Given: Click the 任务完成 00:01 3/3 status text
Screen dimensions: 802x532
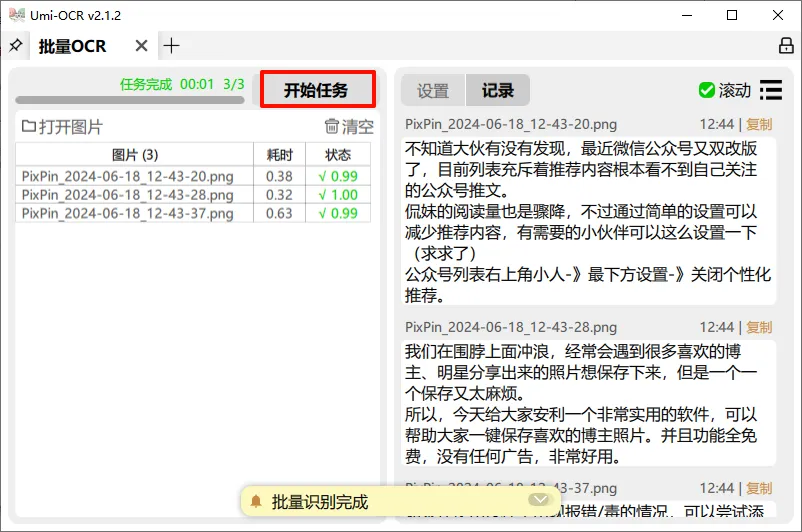Looking at the screenshot, I should pos(182,84).
